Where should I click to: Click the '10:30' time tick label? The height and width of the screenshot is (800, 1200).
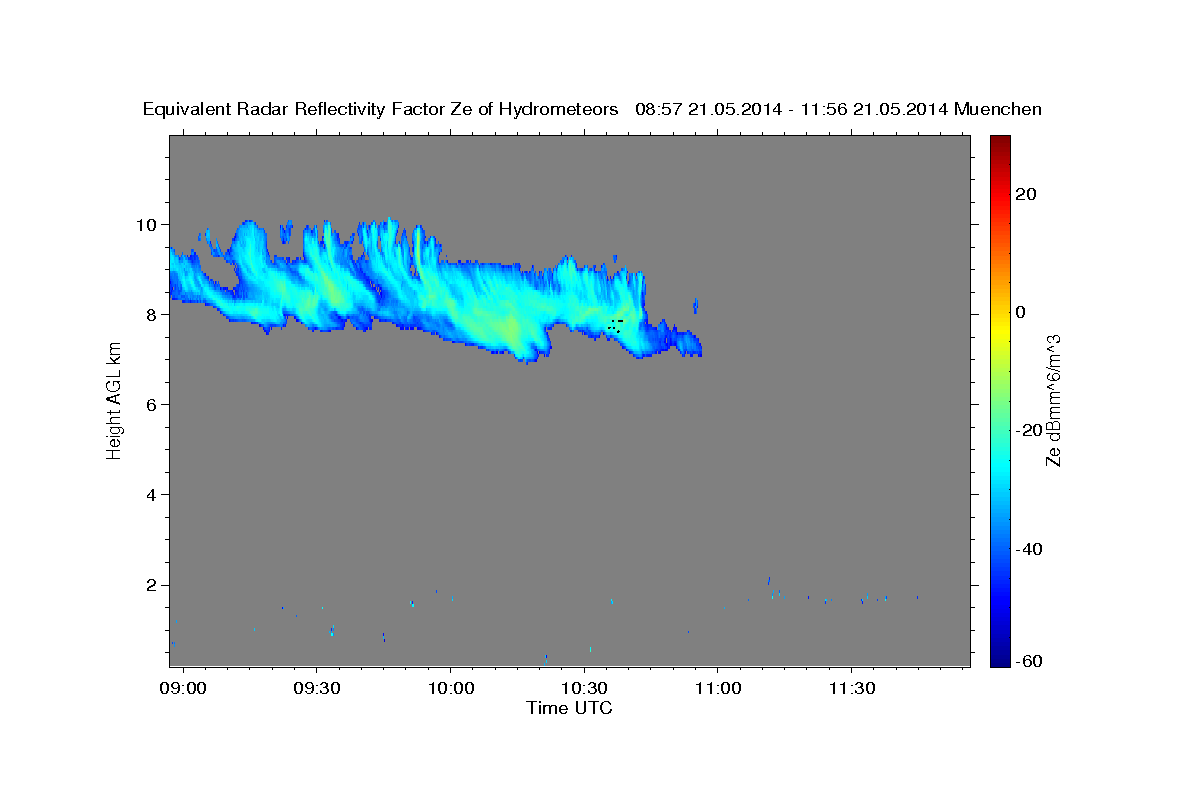[x=584, y=689]
